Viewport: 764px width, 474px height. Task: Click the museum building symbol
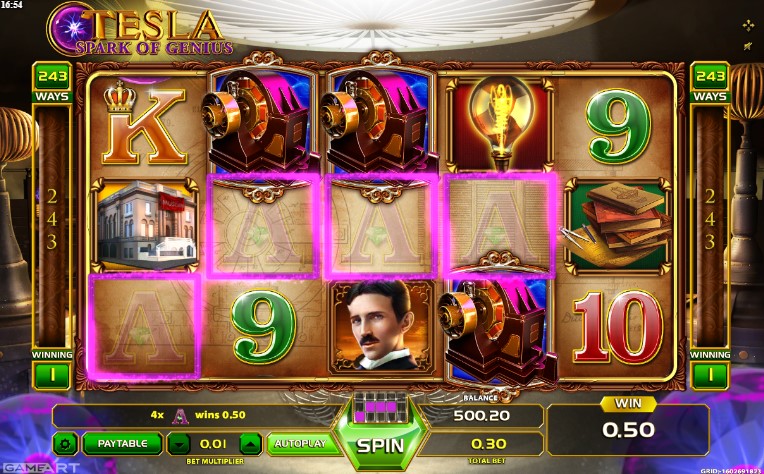145,226
